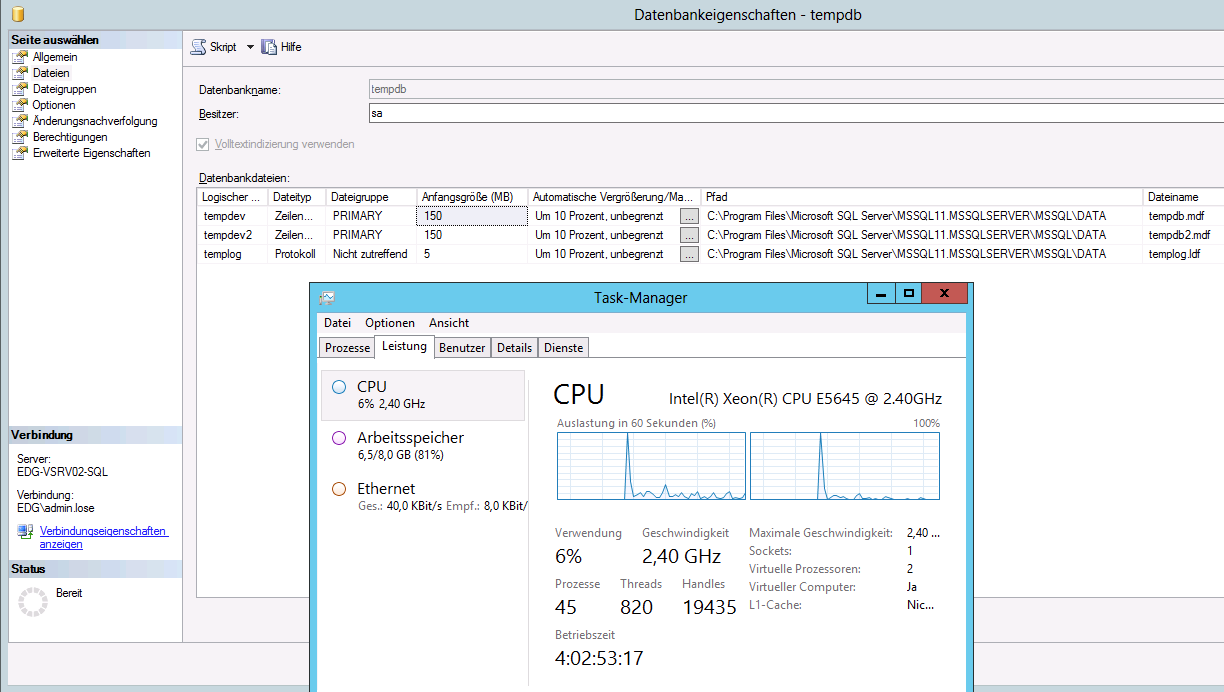Sort by the Logischer column header
This screenshot has width=1224, height=692.
[x=232, y=197]
